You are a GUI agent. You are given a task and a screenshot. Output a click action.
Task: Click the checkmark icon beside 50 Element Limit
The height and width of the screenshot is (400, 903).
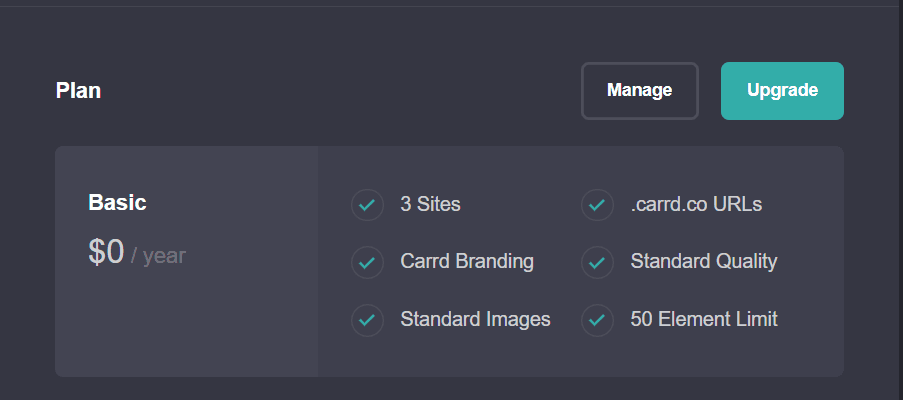597,320
